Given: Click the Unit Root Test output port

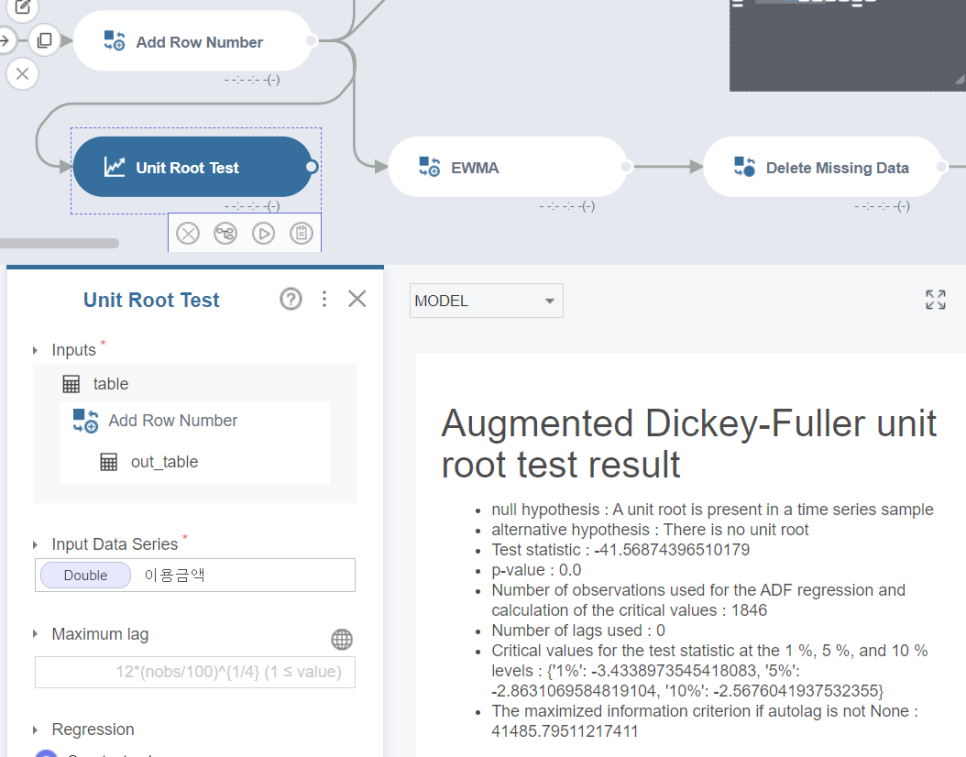Looking at the screenshot, I should [312, 167].
